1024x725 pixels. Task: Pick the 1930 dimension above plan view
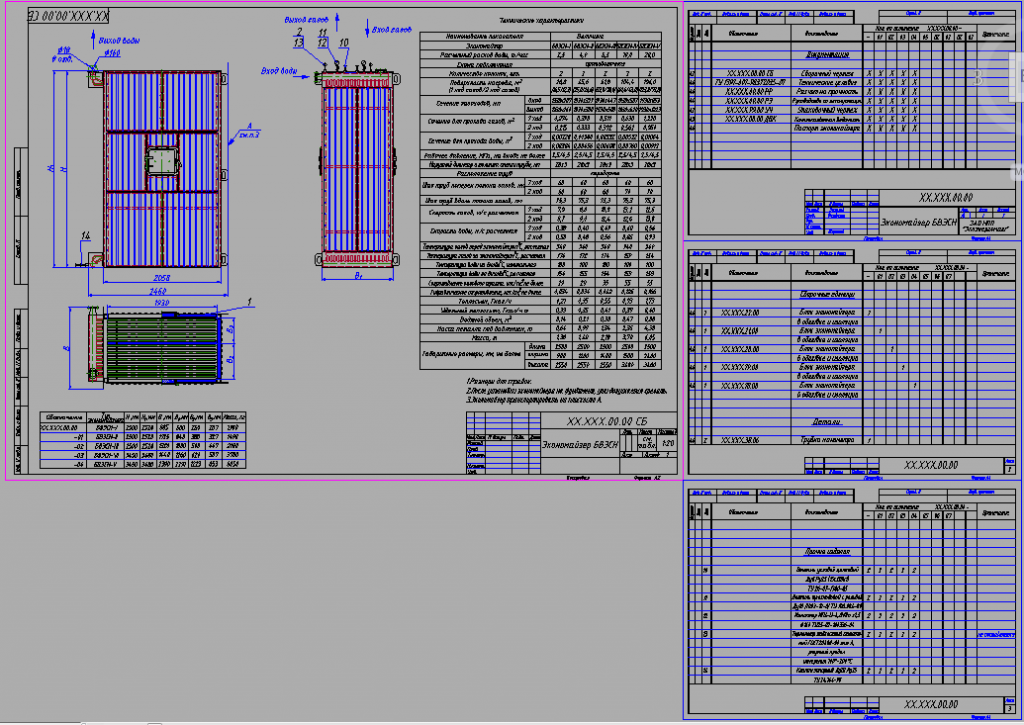click(161, 303)
